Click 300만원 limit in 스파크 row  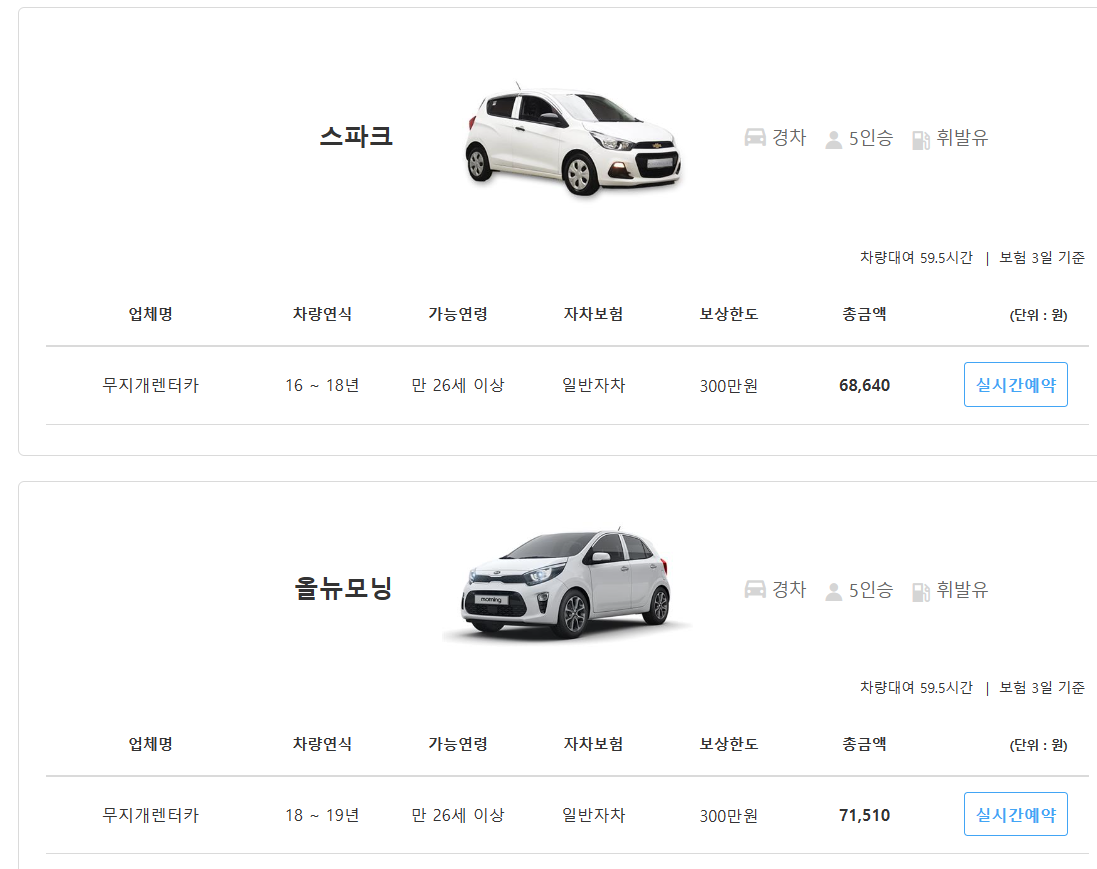[x=729, y=386]
